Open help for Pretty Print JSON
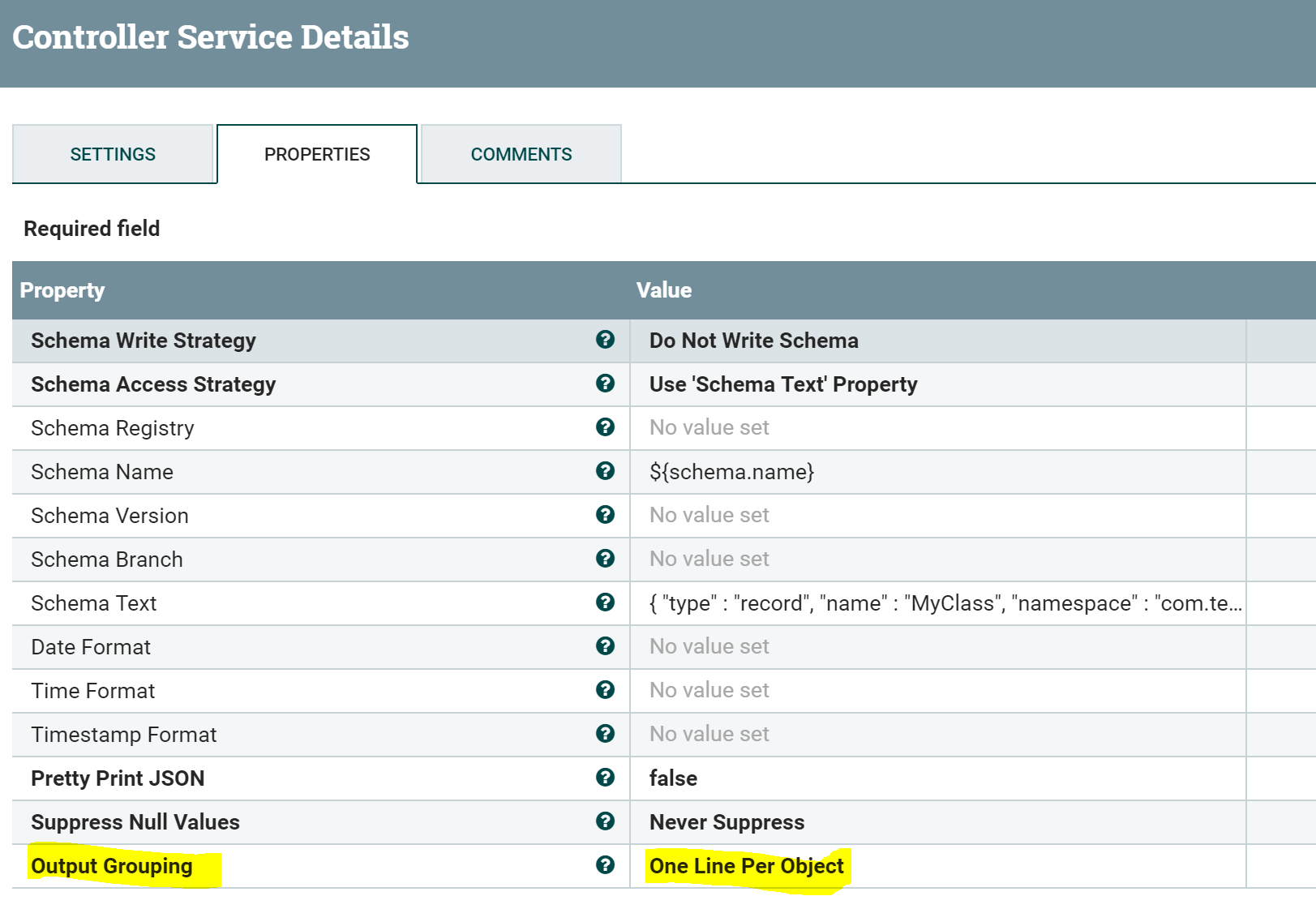This screenshot has width=1316, height=909. click(606, 778)
